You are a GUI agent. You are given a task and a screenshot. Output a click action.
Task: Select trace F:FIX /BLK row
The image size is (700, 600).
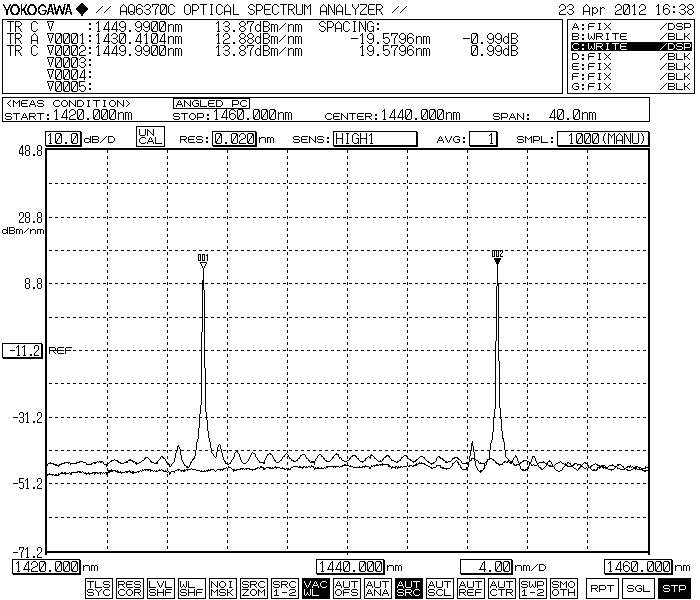[x=631, y=76]
